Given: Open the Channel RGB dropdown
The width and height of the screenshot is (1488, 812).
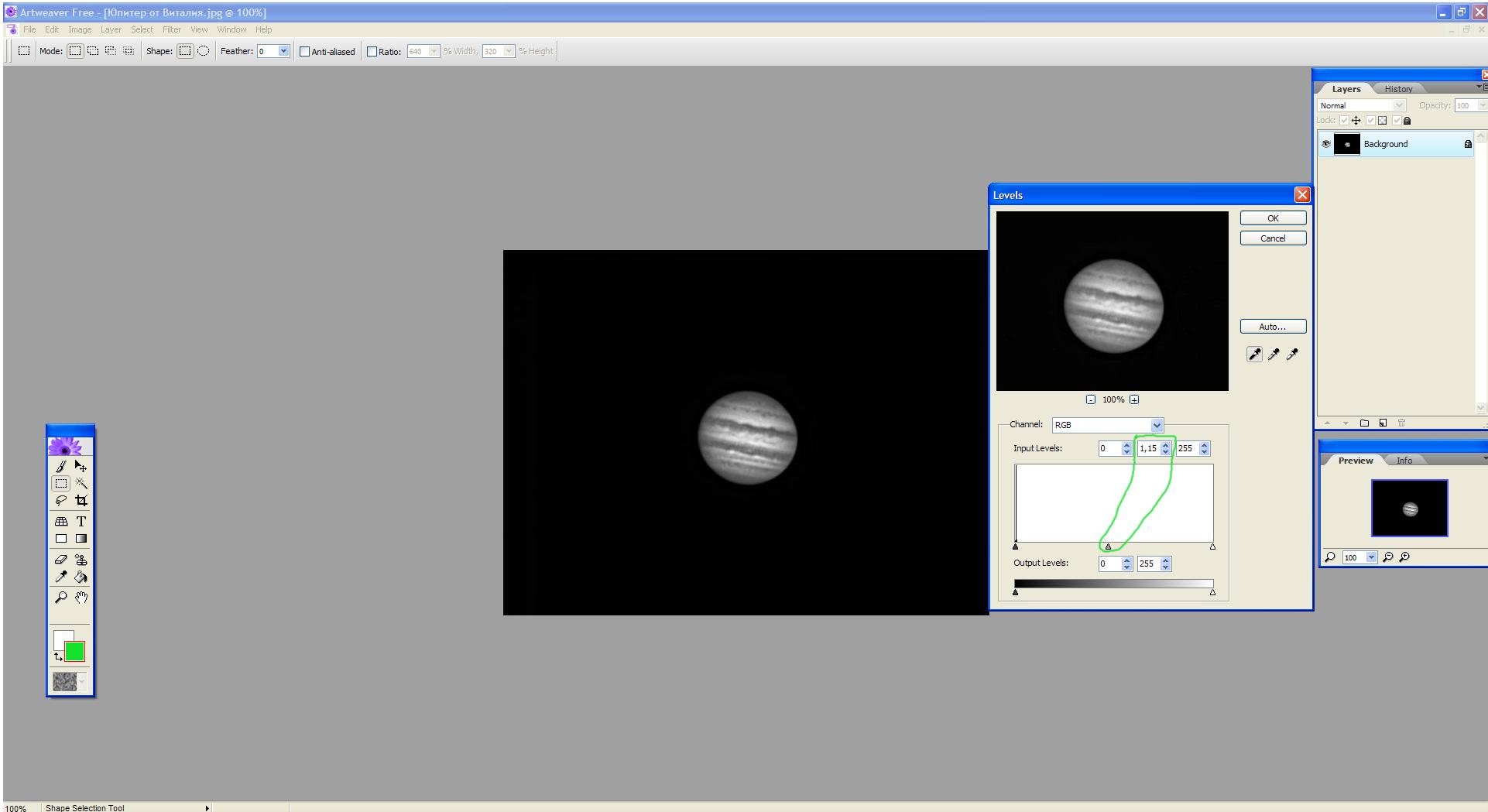Looking at the screenshot, I should pos(1156,425).
